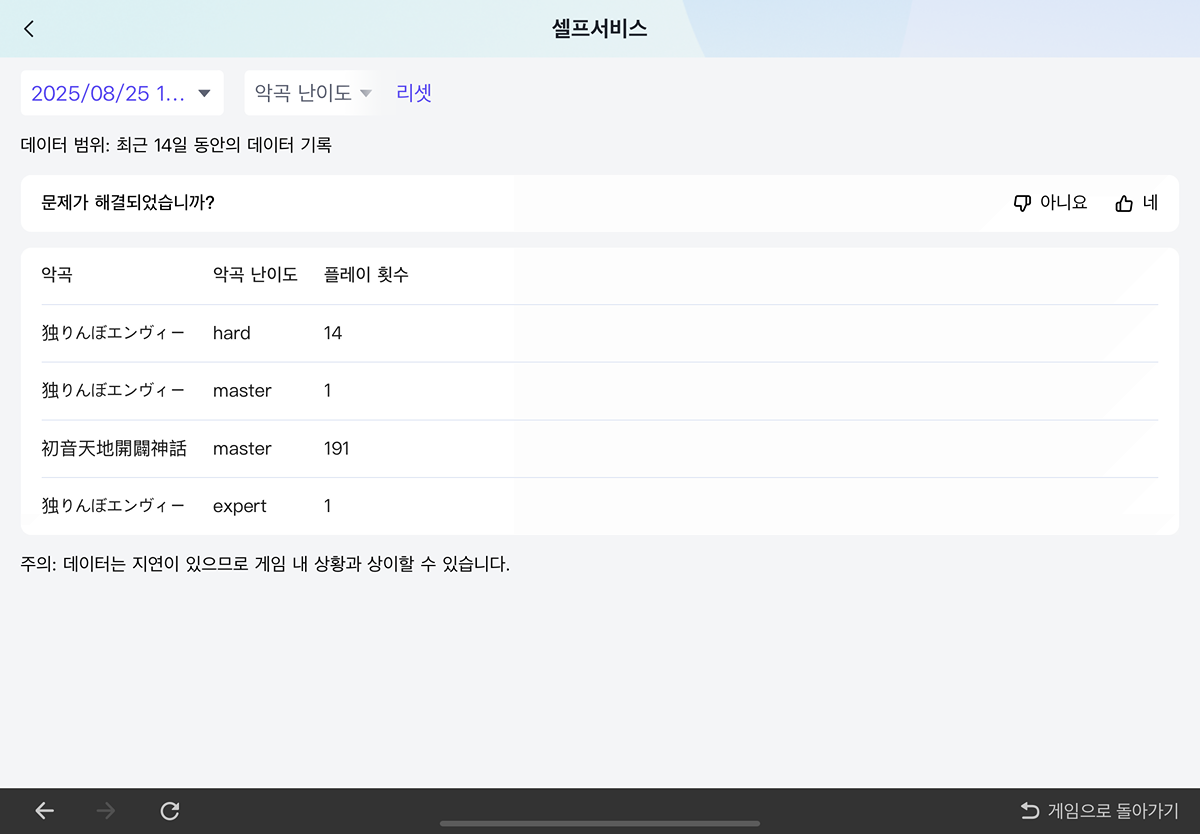Click 게임으로 돌아가기 button
Screen dimensions: 1200x834
pos(1112,810)
